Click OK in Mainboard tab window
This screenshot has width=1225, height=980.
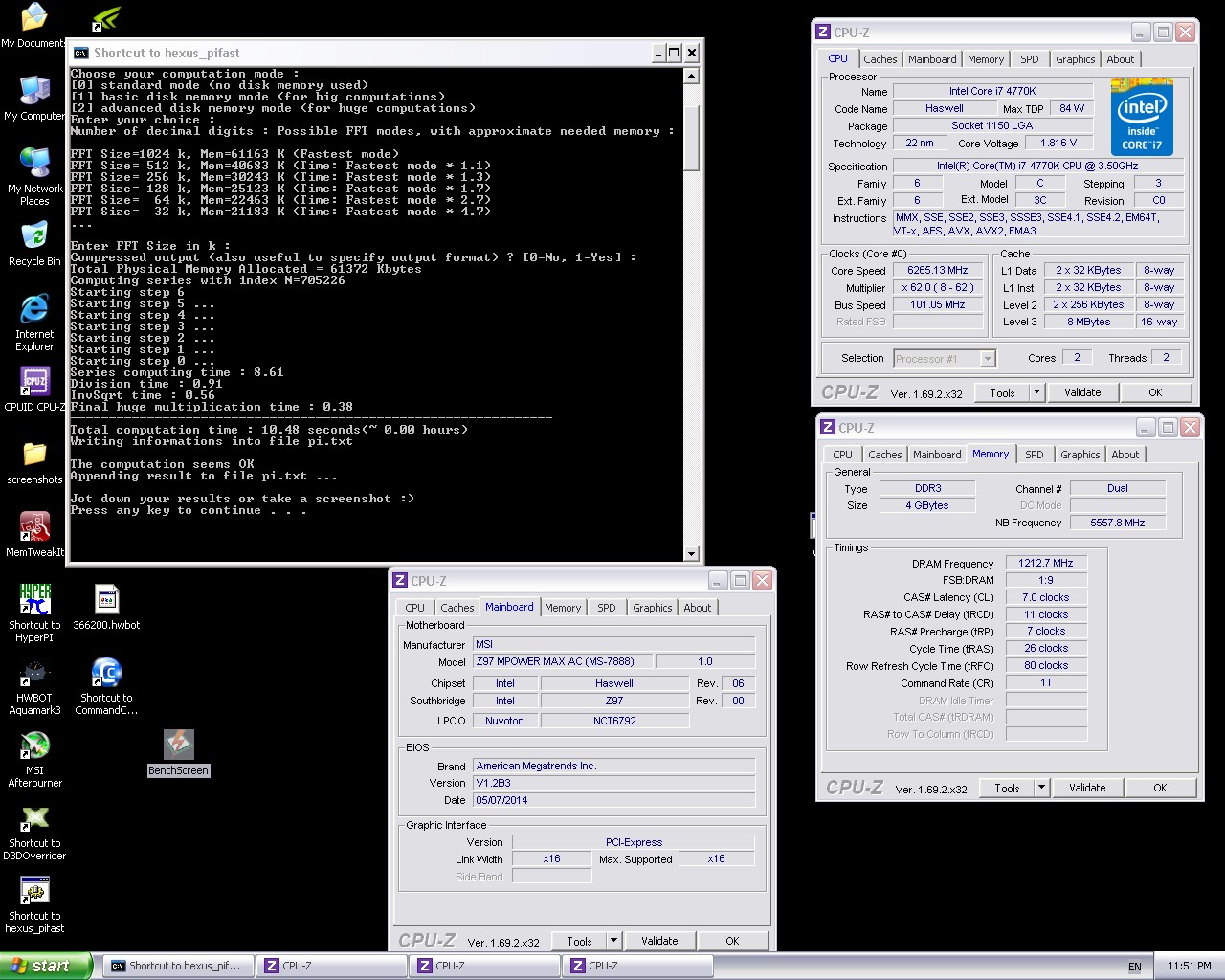point(732,941)
